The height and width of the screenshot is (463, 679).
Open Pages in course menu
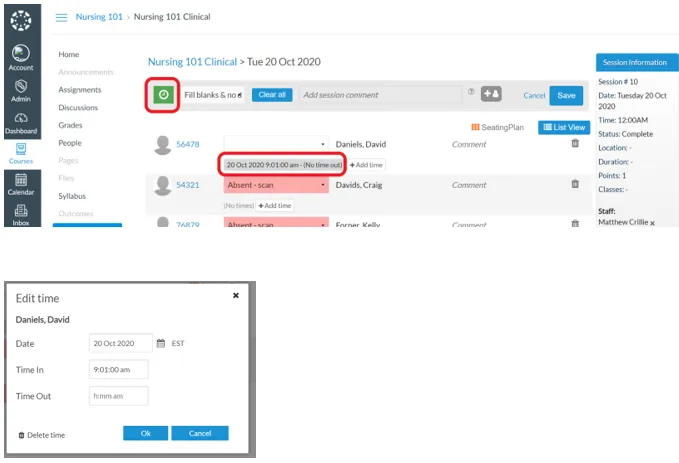click(x=68, y=161)
